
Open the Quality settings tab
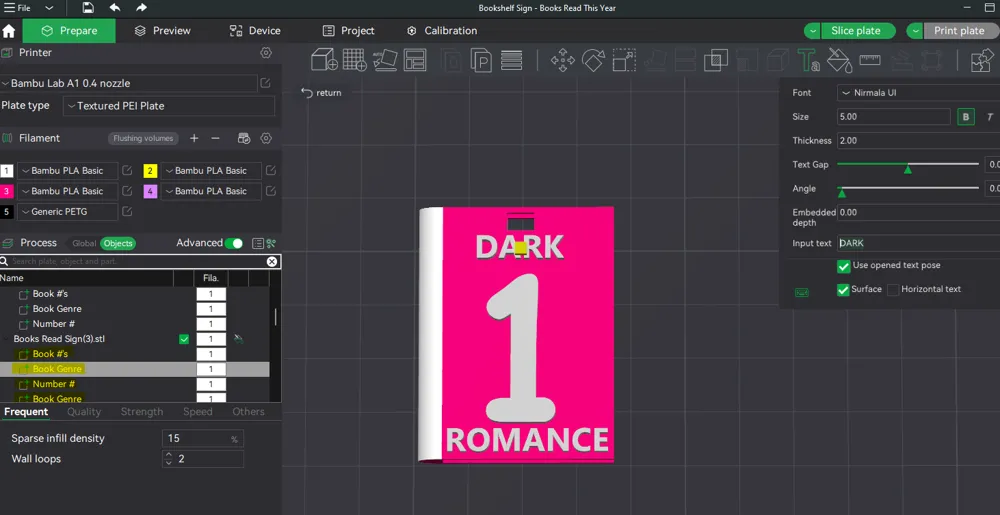point(84,412)
